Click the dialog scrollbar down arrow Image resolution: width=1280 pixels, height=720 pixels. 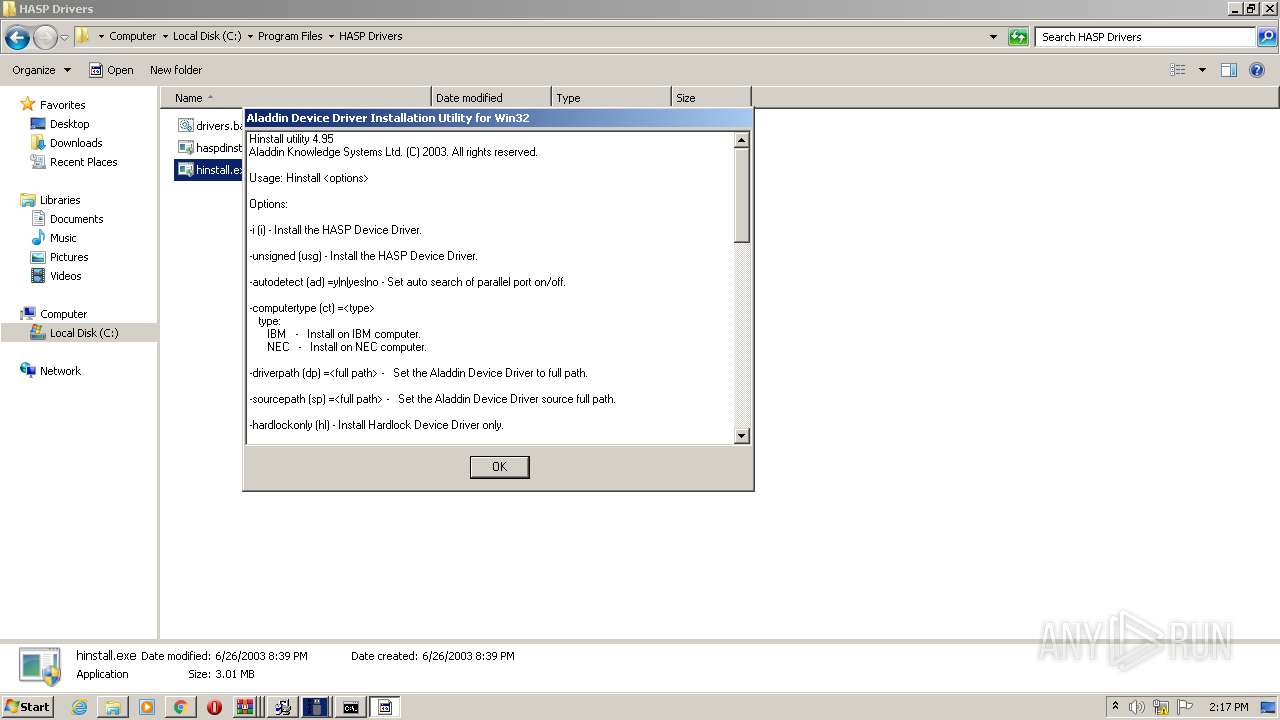click(x=741, y=435)
